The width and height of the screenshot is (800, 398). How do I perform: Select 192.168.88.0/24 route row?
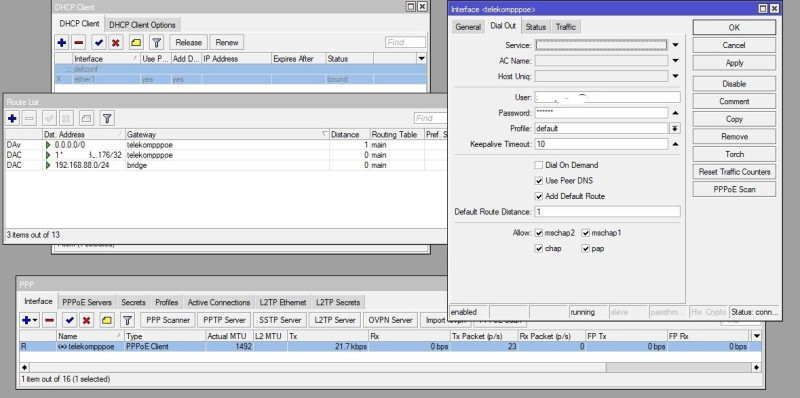coord(226,165)
